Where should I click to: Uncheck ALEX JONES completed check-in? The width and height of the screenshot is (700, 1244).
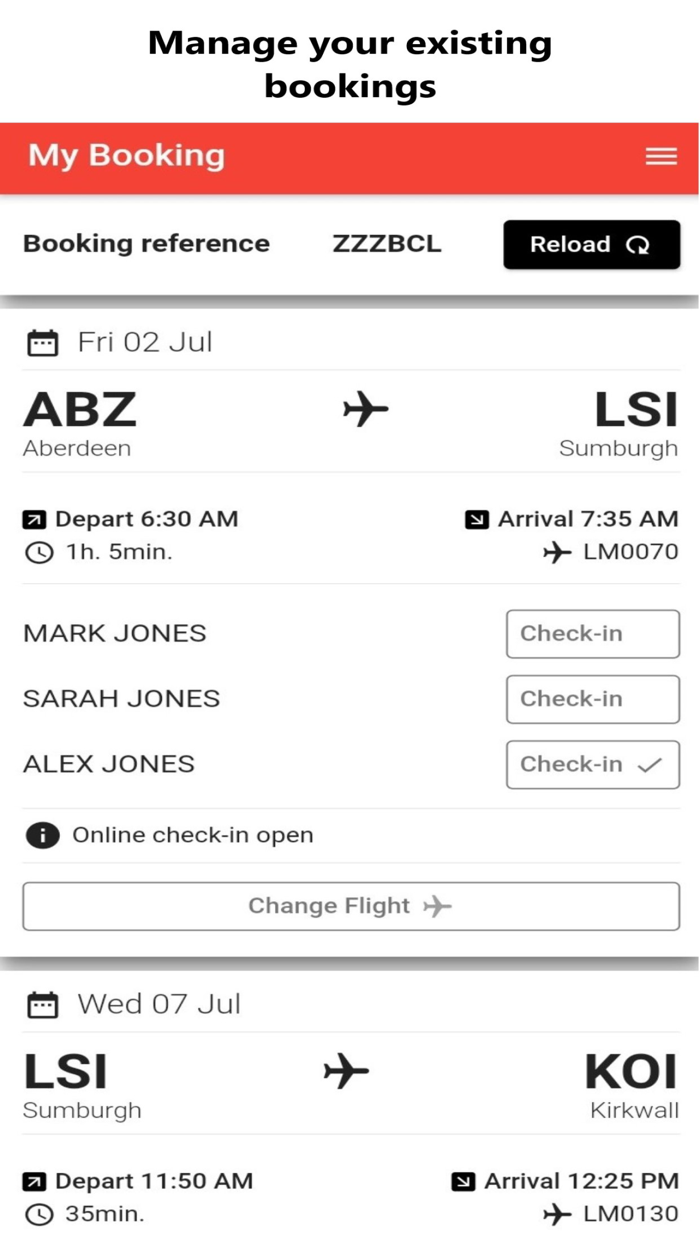[592, 764]
